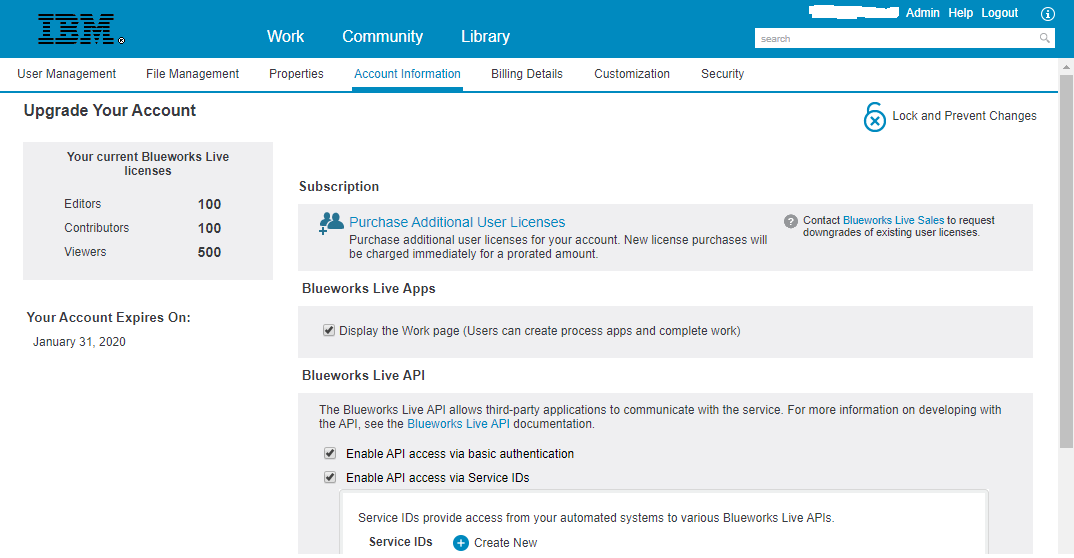This screenshot has width=1074, height=558.
Task: Open the Work menu
Action: 286,36
